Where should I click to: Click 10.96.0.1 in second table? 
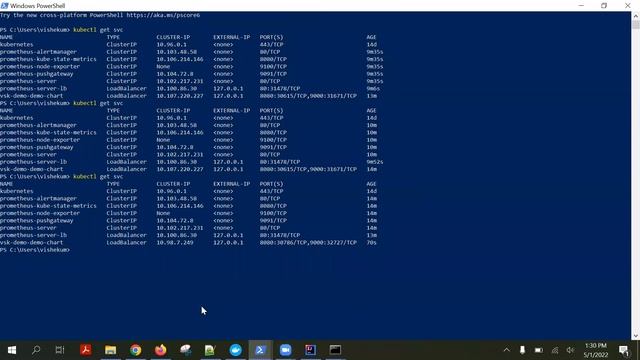171,118
